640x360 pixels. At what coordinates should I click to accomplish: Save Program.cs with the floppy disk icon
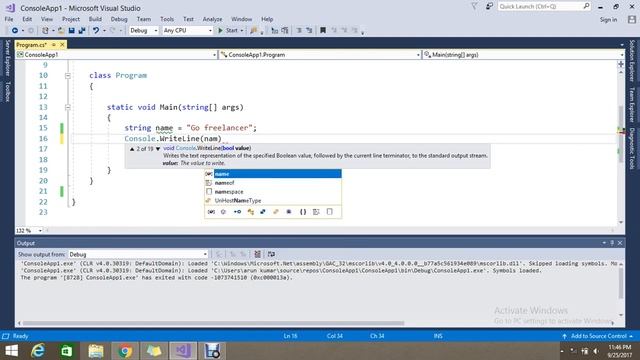(x=71, y=31)
